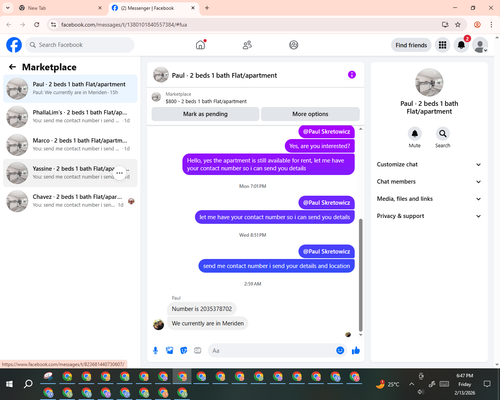The image size is (500, 400).
Task: Click Paul's avatar beside his message
Action: [158, 324]
